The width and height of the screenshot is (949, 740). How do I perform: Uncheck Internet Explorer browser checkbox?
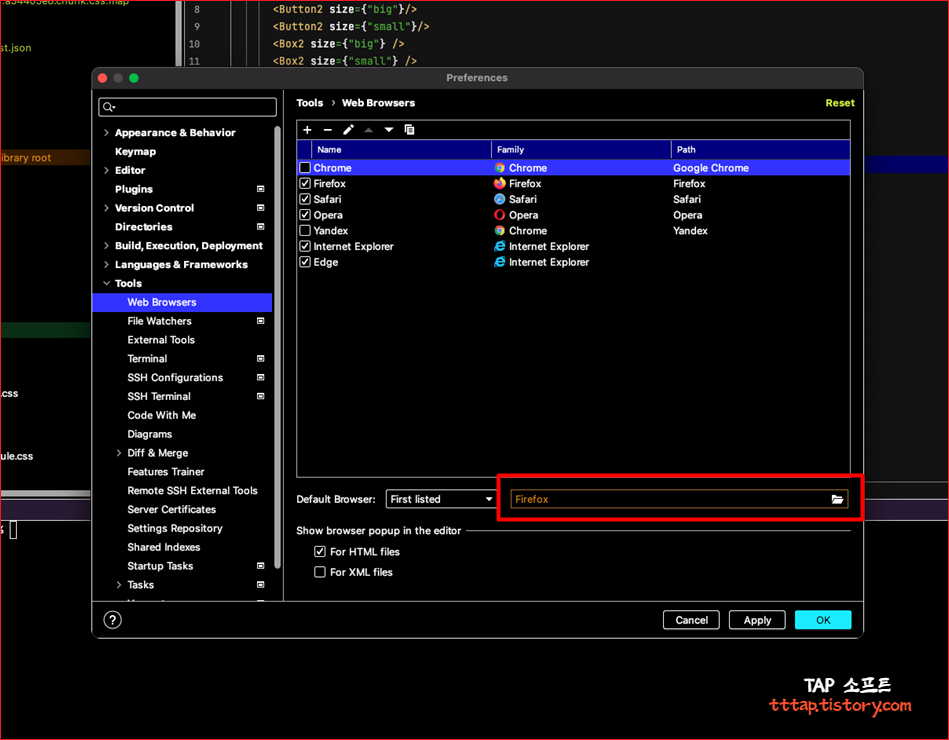tap(305, 246)
